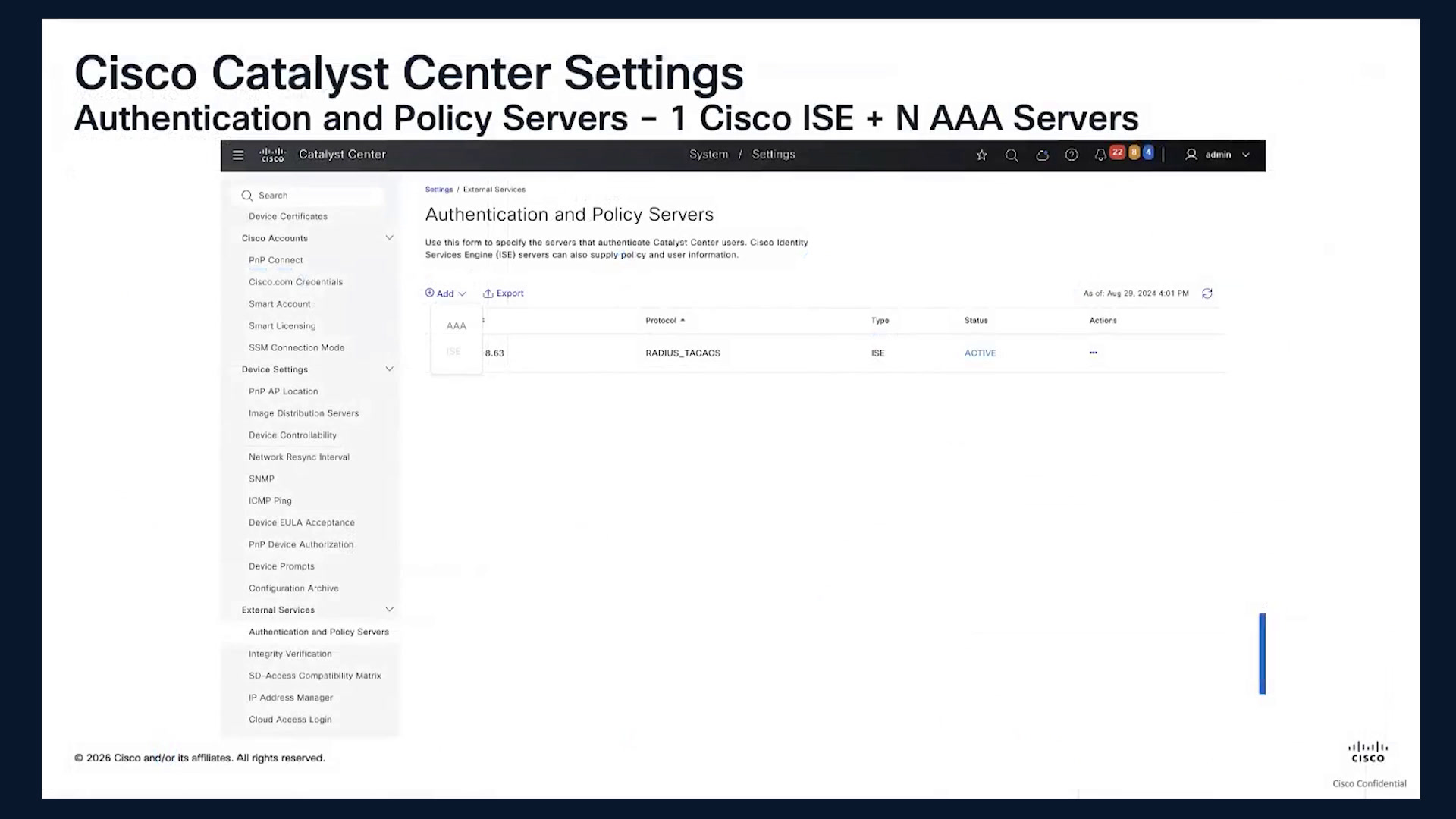
Task: Click the Settings breadcrumb link
Action: pos(439,190)
